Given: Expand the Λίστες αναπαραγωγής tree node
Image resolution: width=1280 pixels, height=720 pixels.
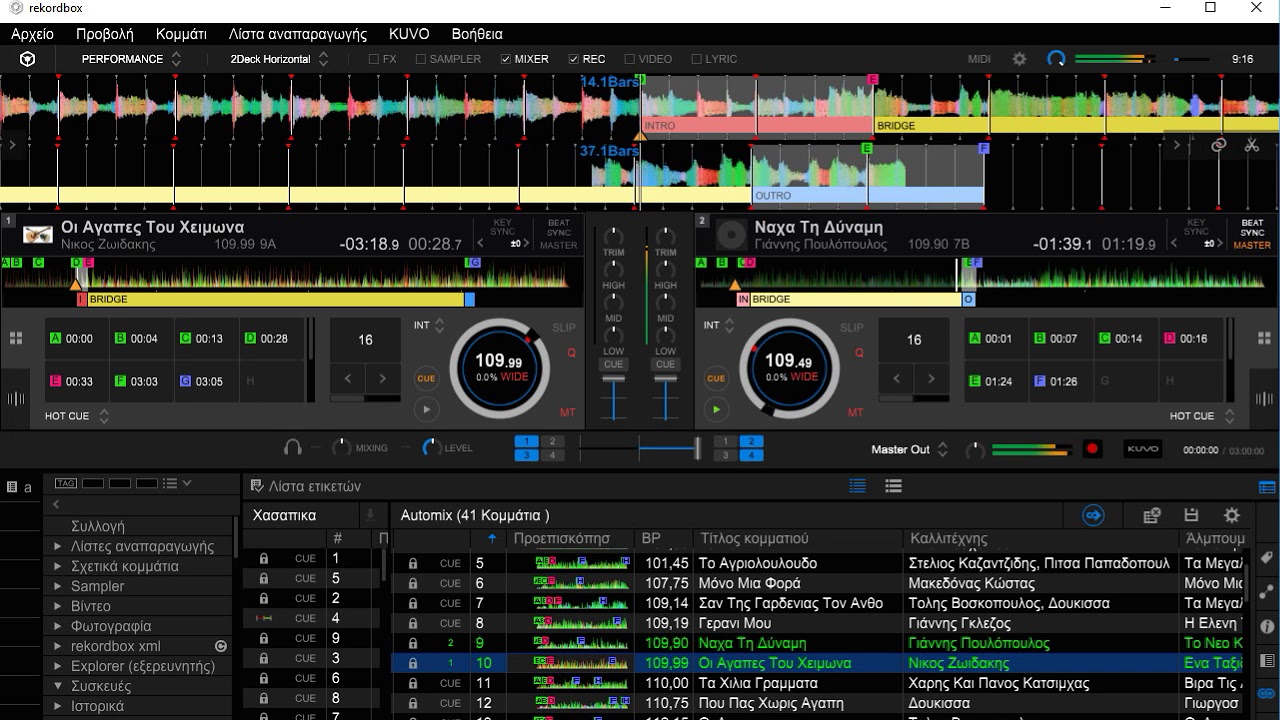Looking at the screenshot, I should (x=57, y=546).
